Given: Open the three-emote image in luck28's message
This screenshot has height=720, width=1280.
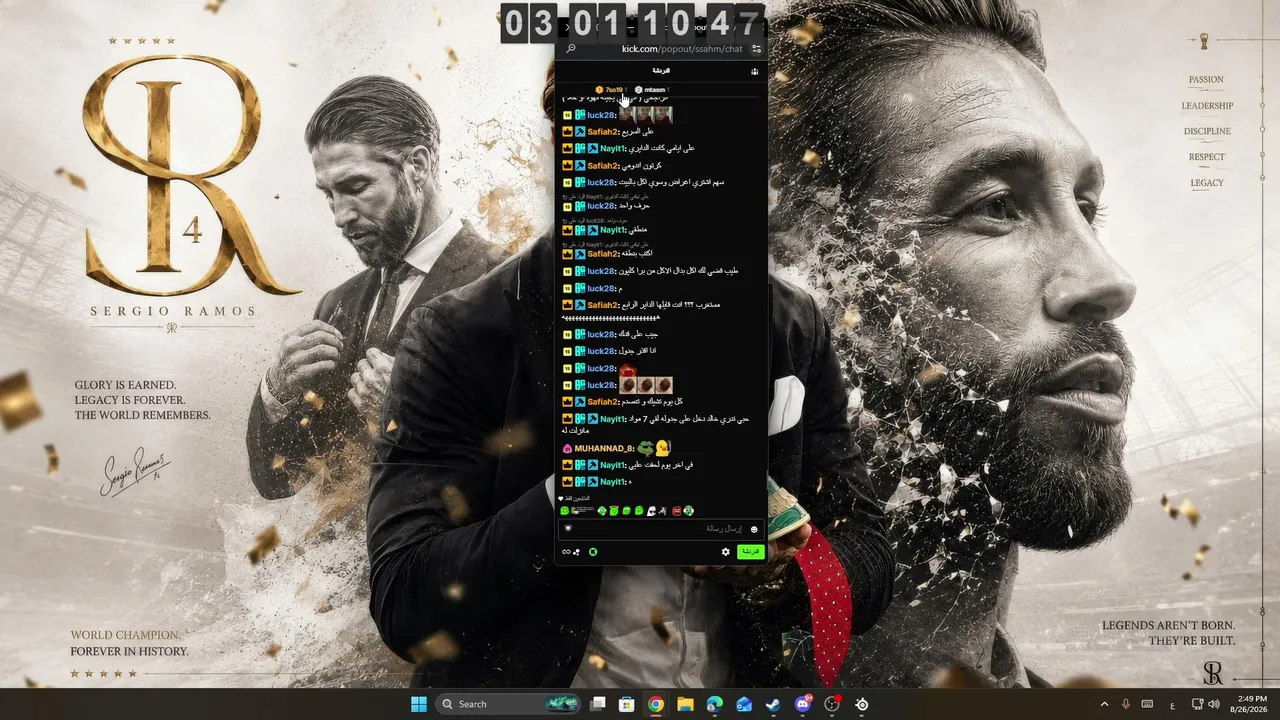Looking at the screenshot, I should [x=646, y=385].
